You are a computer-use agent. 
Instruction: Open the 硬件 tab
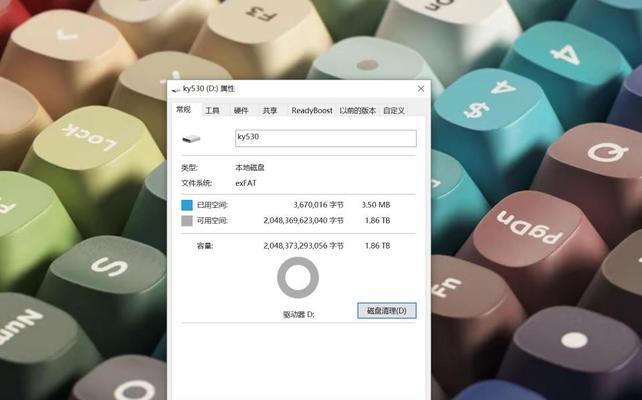click(x=241, y=111)
